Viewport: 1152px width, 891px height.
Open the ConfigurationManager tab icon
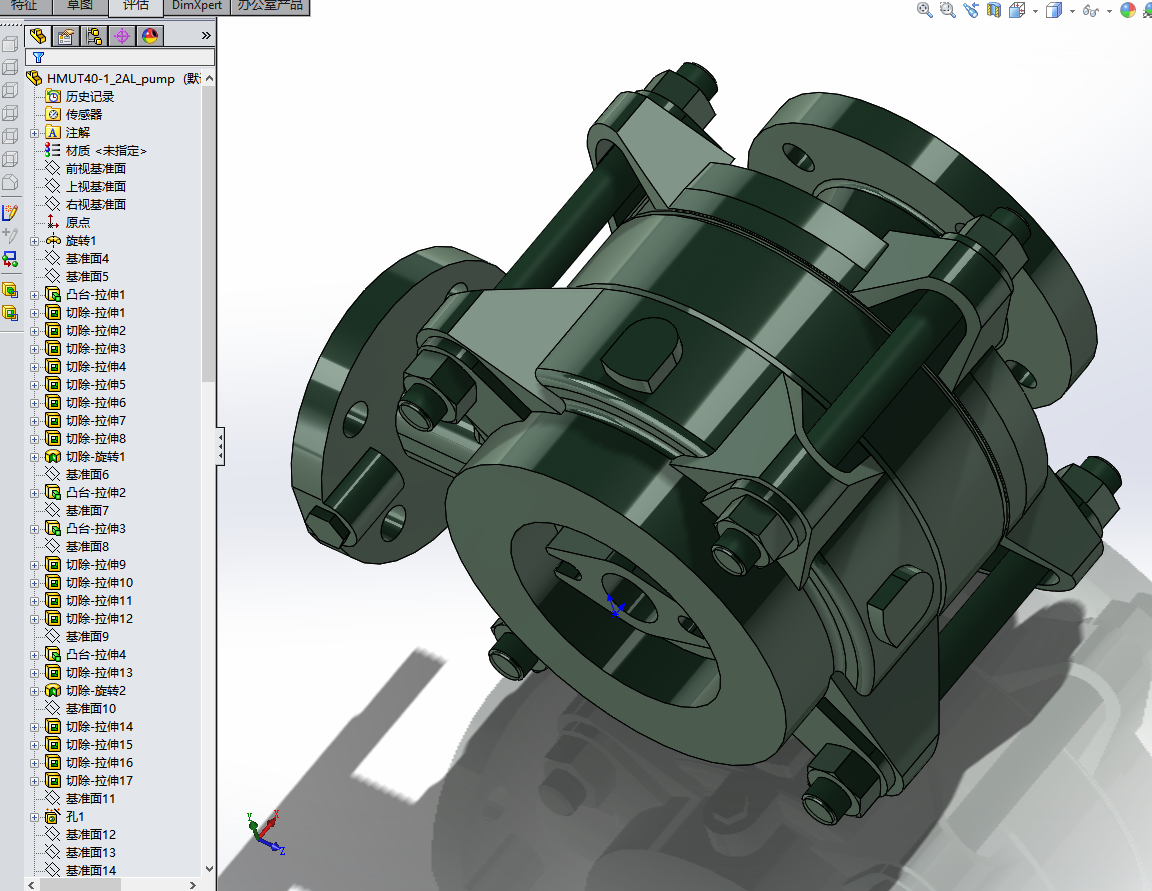(94, 36)
